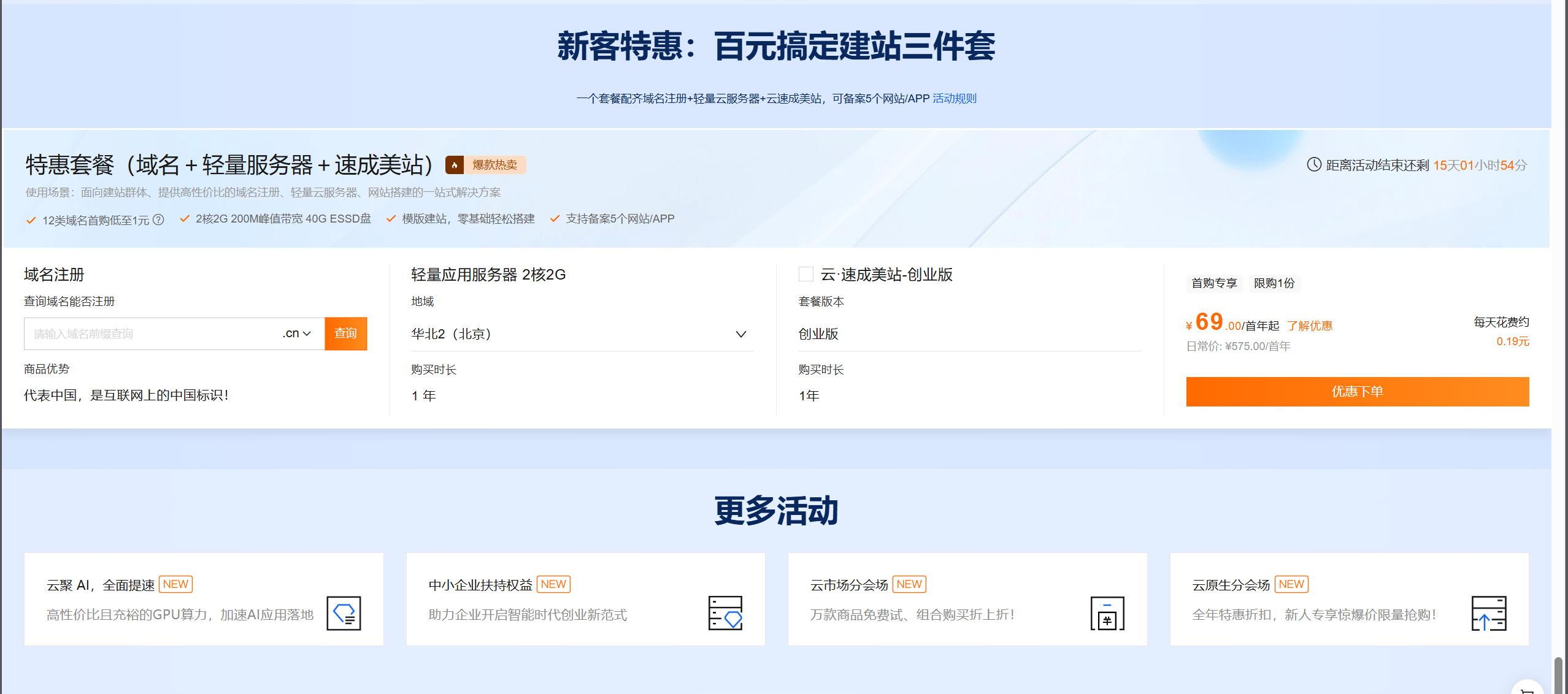Click the 了解优惠 link beside the price

tap(1312, 326)
